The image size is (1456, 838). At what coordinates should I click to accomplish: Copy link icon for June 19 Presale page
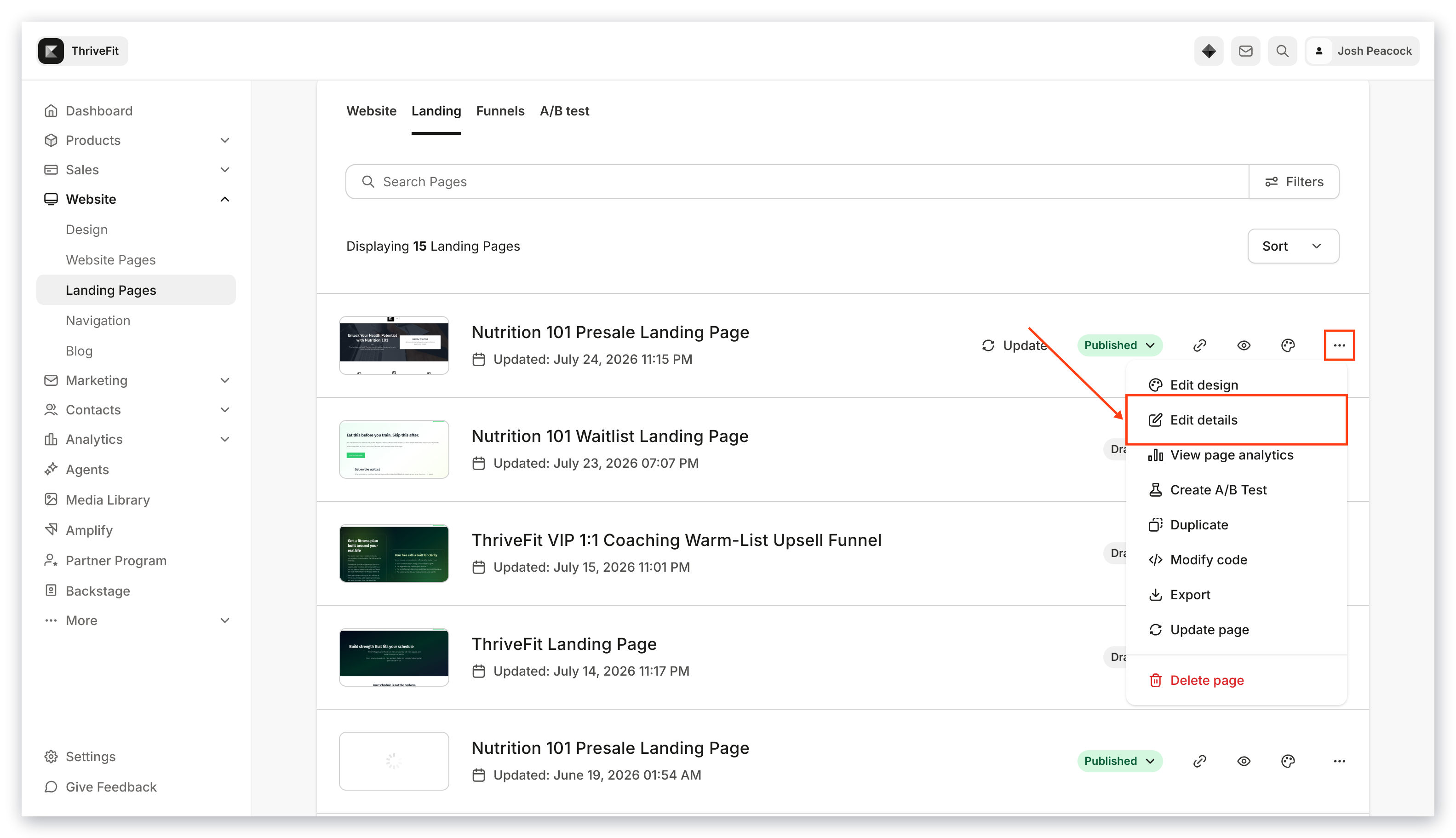click(x=1199, y=760)
